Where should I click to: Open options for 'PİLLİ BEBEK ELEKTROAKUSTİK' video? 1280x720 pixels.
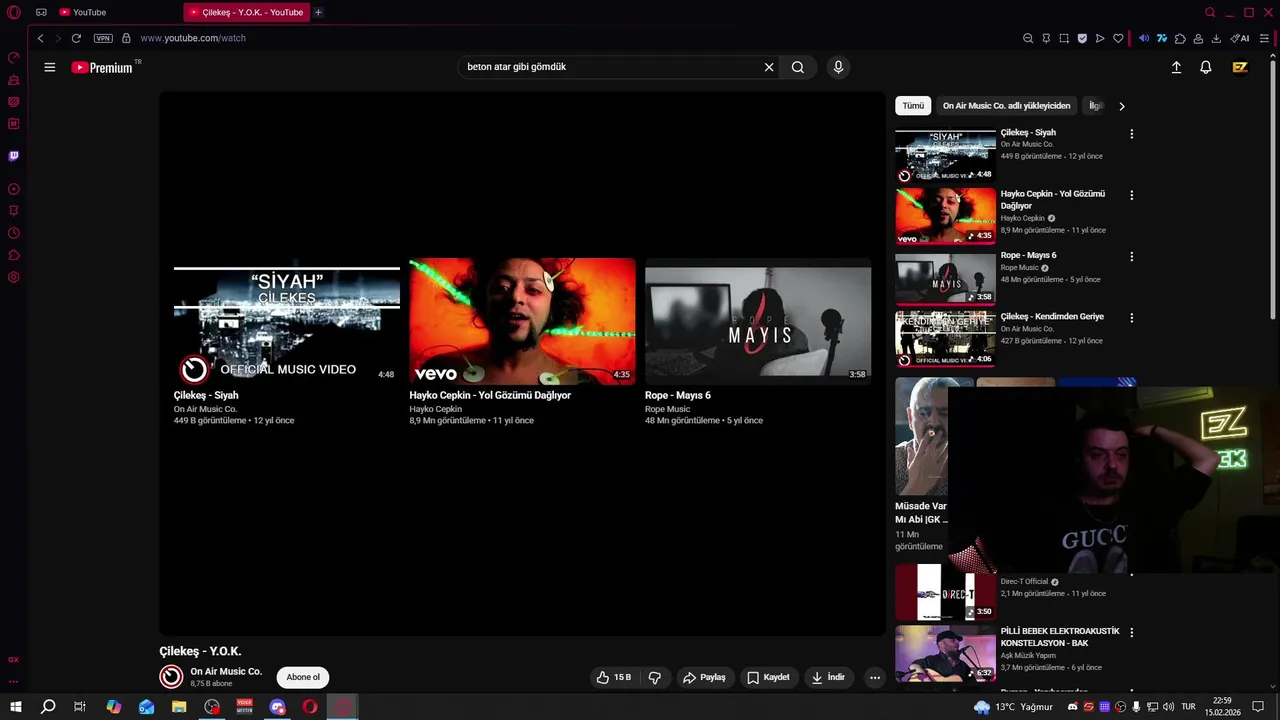pyautogui.click(x=1132, y=633)
